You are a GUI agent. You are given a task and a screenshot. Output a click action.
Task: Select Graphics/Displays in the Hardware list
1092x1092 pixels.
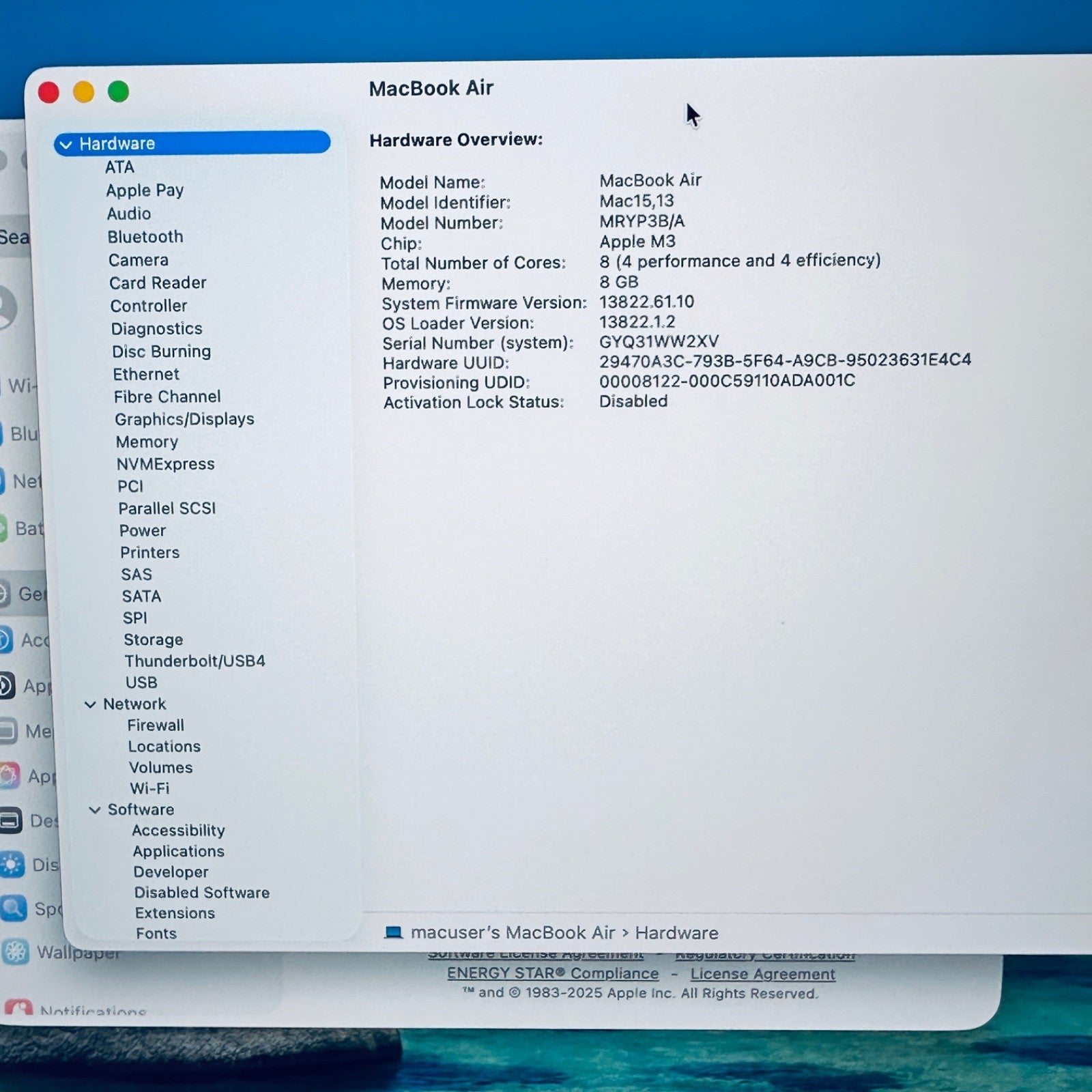(x=186, y=418)
